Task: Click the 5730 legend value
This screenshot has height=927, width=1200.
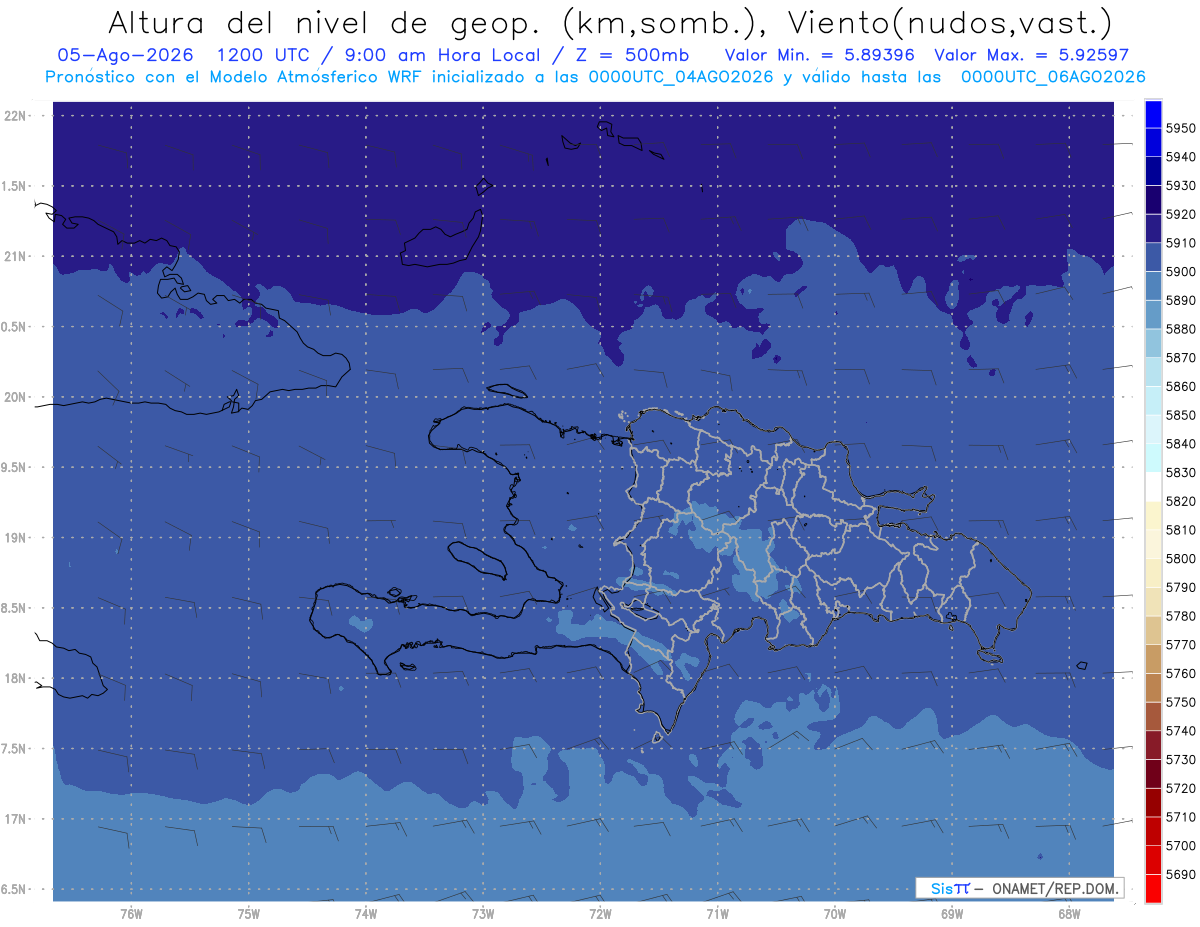Action: point(1180,760)
